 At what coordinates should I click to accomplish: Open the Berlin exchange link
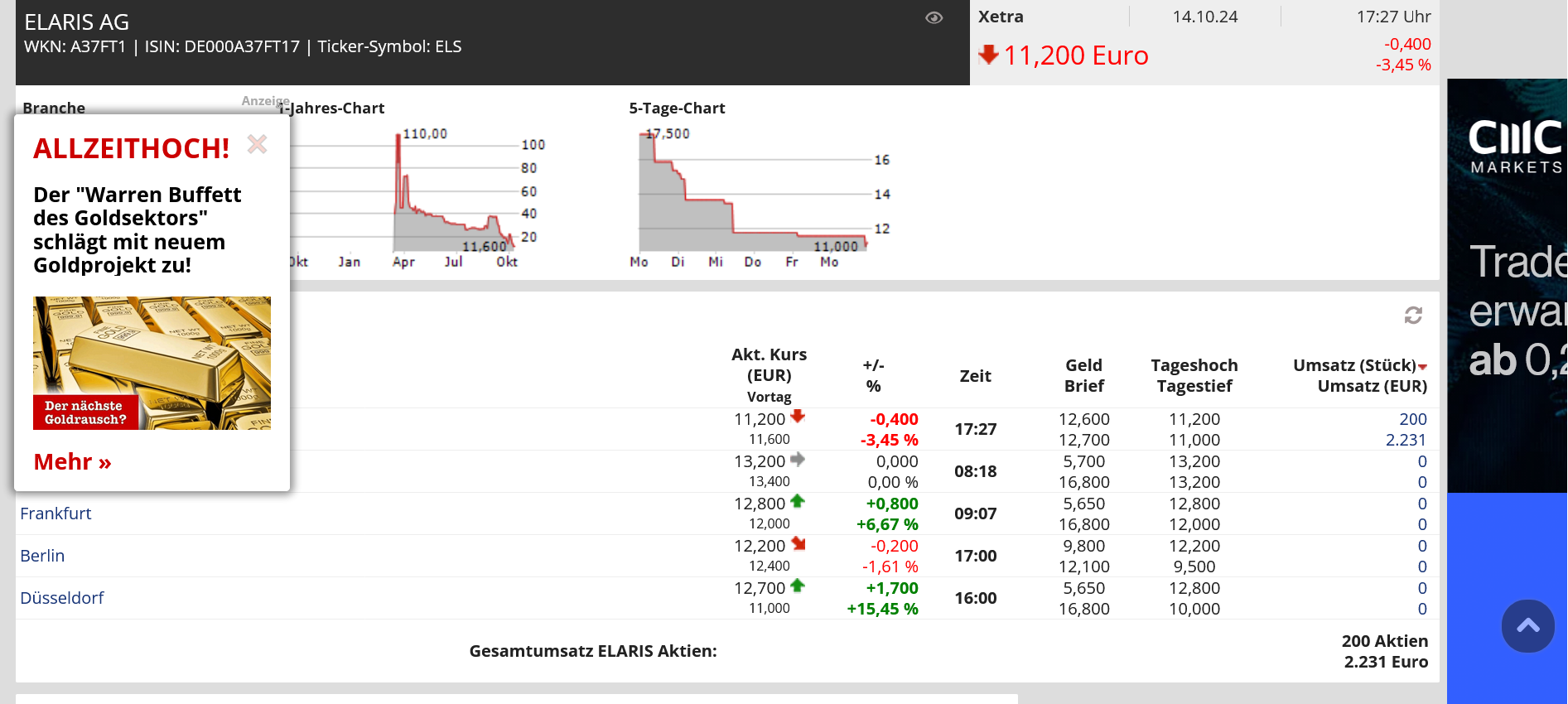point(42,556)
